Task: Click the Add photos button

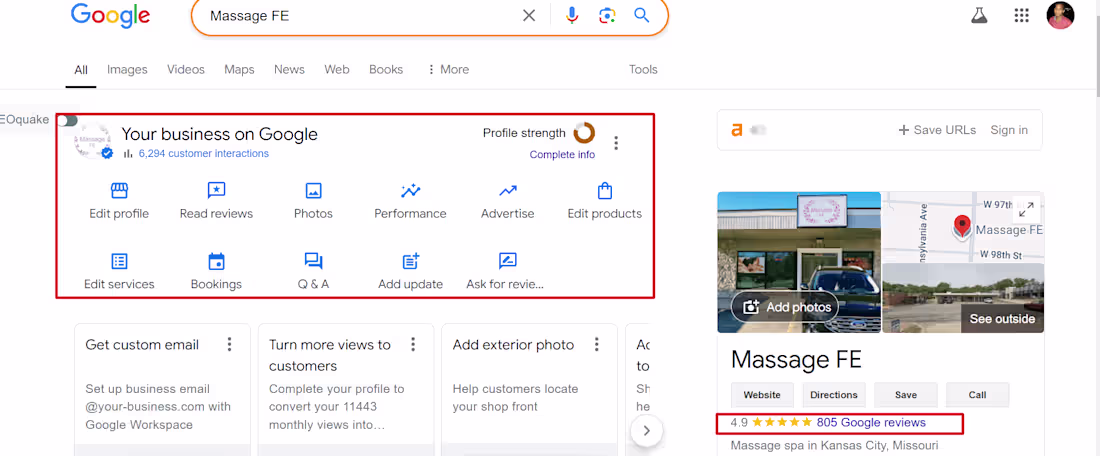Action: [x=784, y=307]
